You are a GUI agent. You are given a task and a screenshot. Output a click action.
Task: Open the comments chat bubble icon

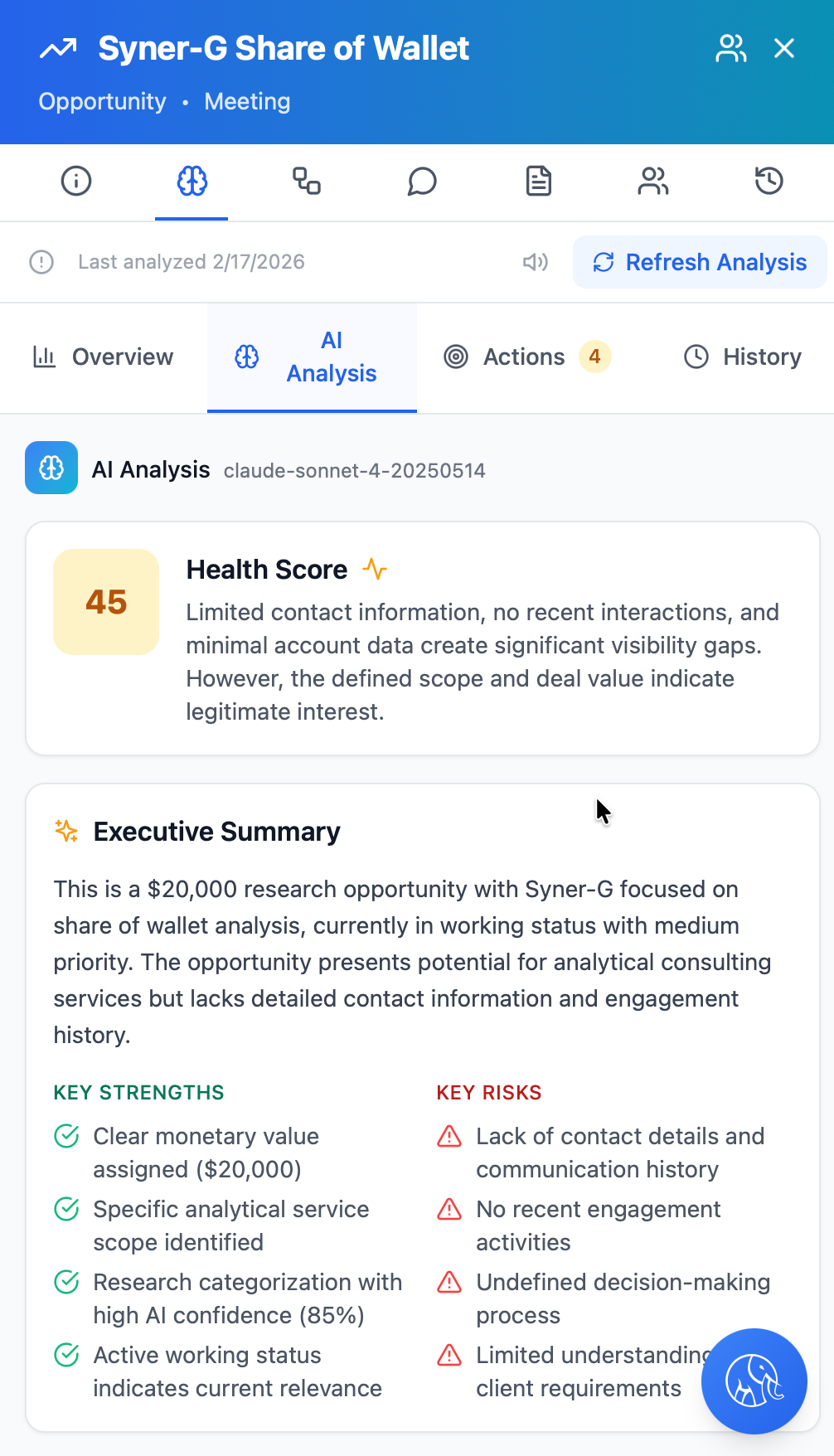(x=422, y=181)
